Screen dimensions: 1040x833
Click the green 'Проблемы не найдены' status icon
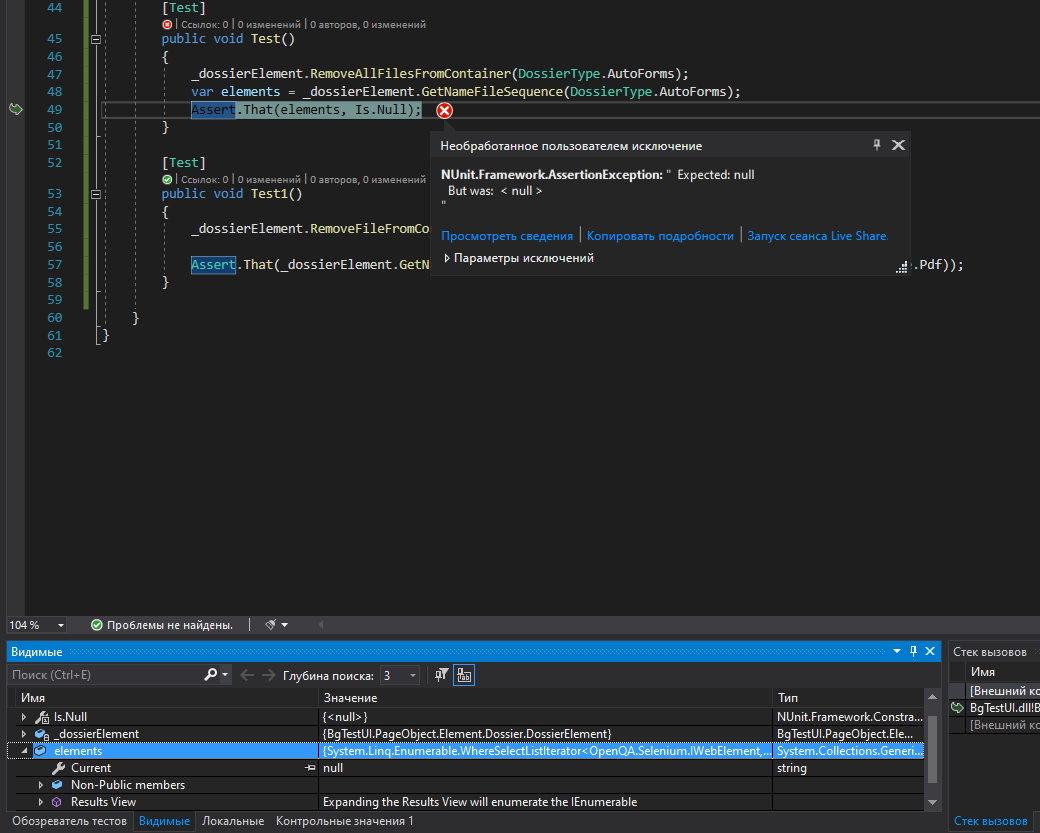coord(97,624)
